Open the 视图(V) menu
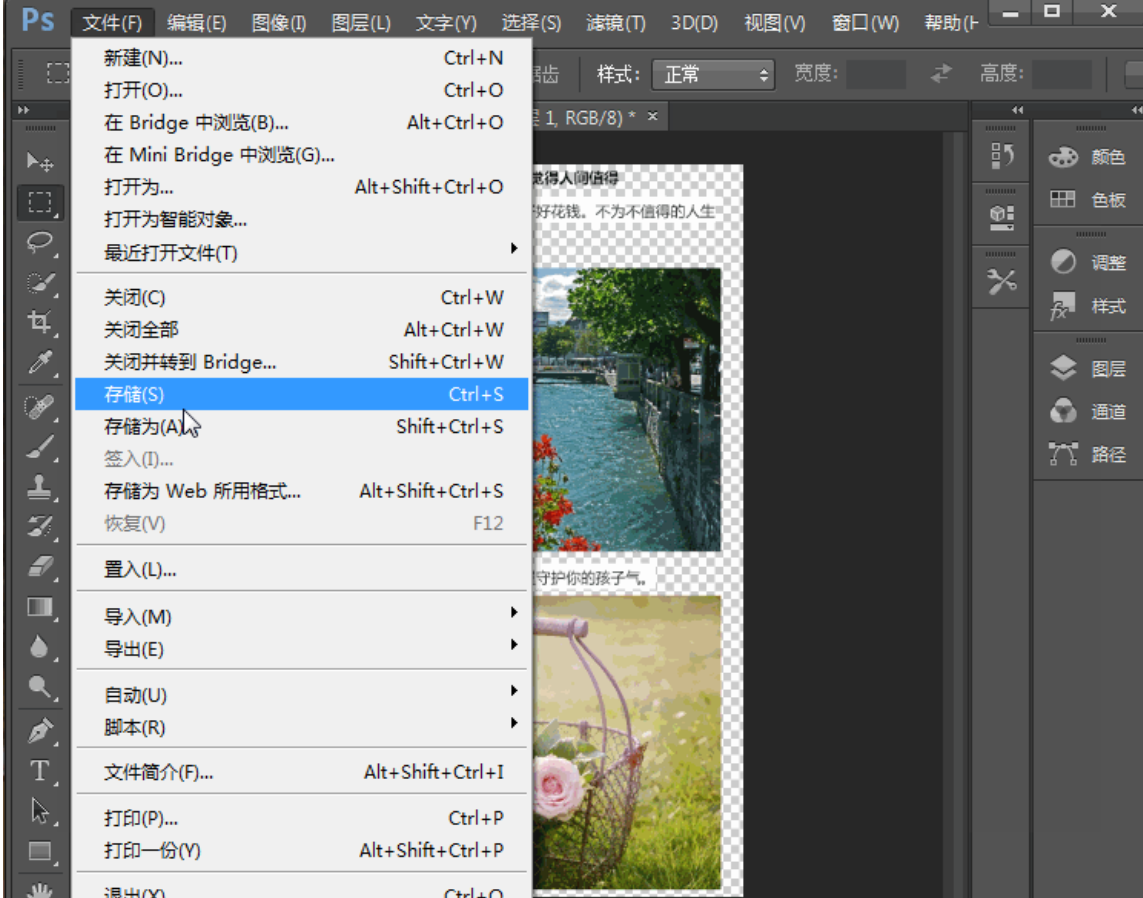Viewport: 1143px width, 898px height. 774,23
